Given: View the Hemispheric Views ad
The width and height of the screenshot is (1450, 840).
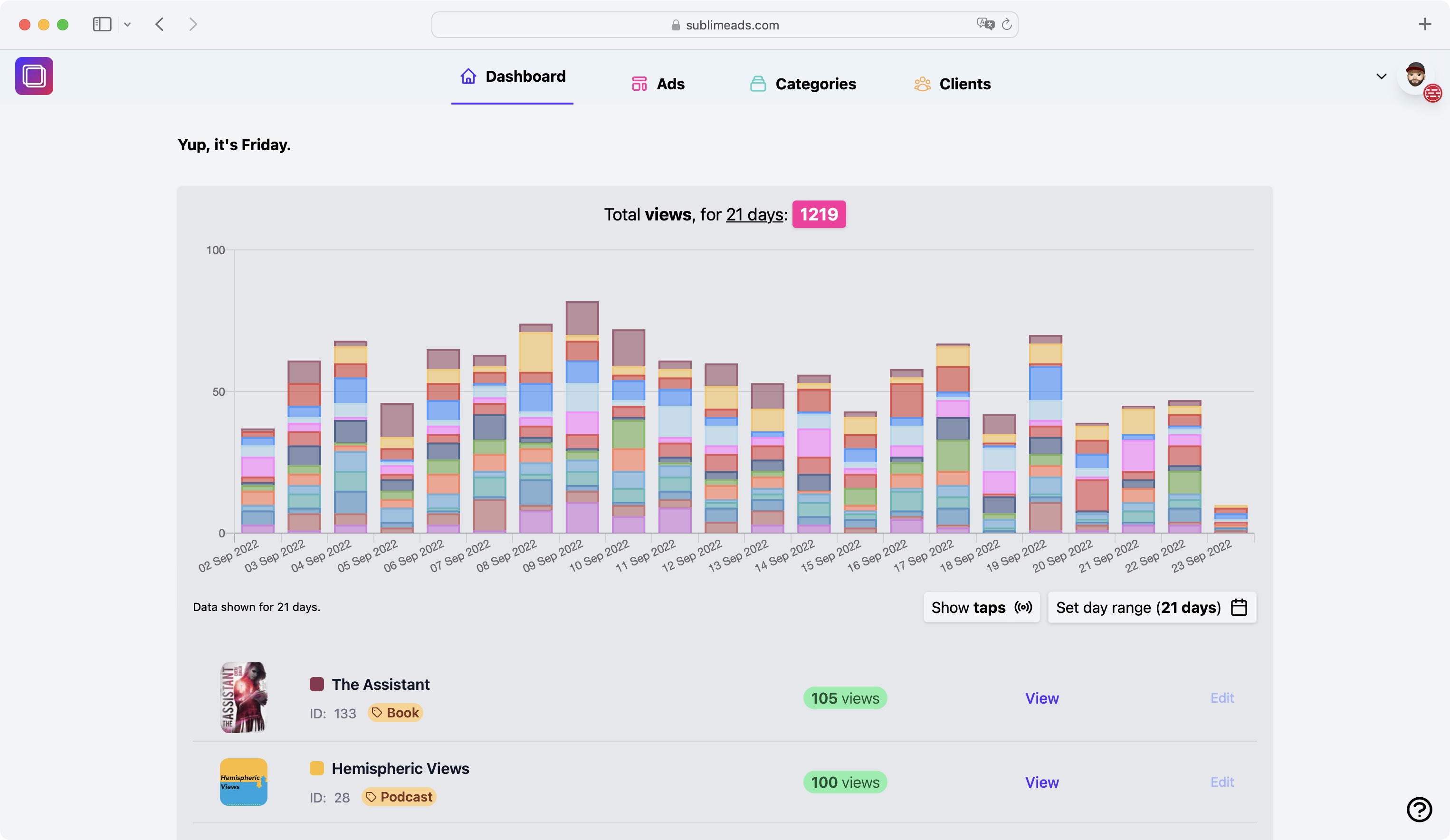Looking at the screenshot, I should click(1041, 782).
